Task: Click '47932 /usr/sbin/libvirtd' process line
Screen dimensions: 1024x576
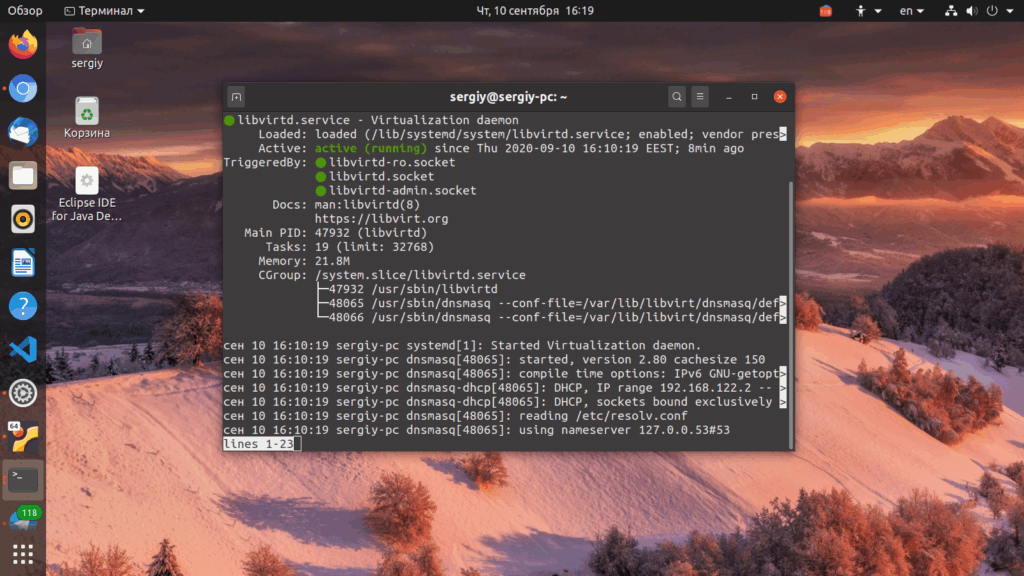Action: click(413, 289)
